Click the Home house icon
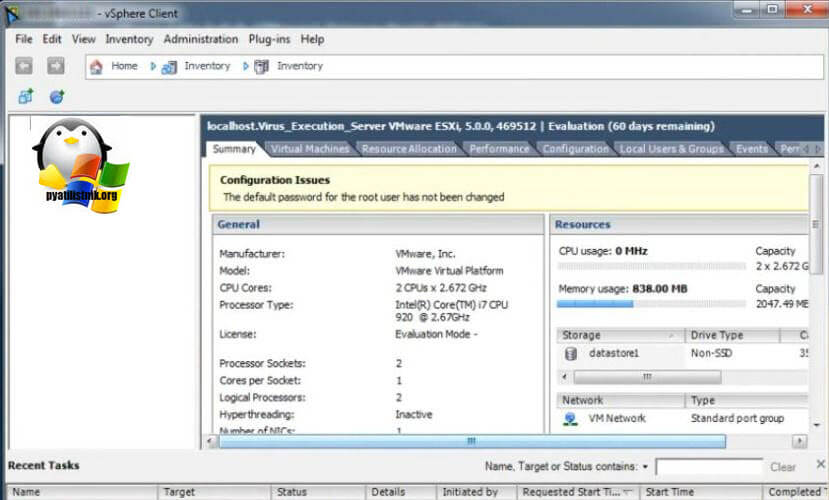 point(96,67)
